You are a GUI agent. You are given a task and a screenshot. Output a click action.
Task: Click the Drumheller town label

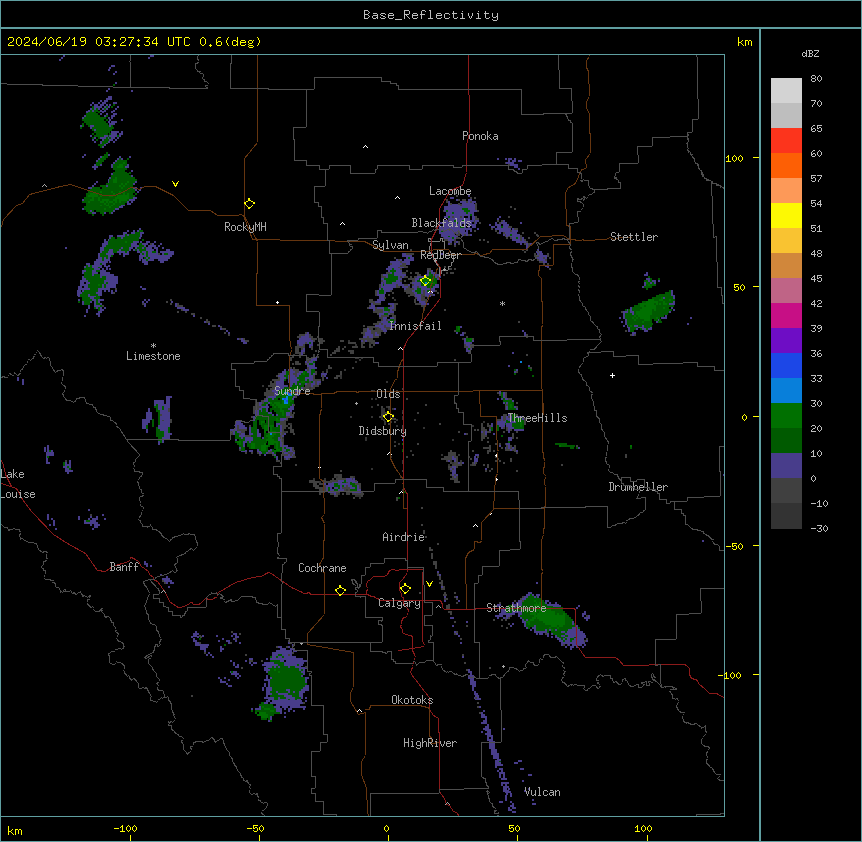(x=638, y=487)
